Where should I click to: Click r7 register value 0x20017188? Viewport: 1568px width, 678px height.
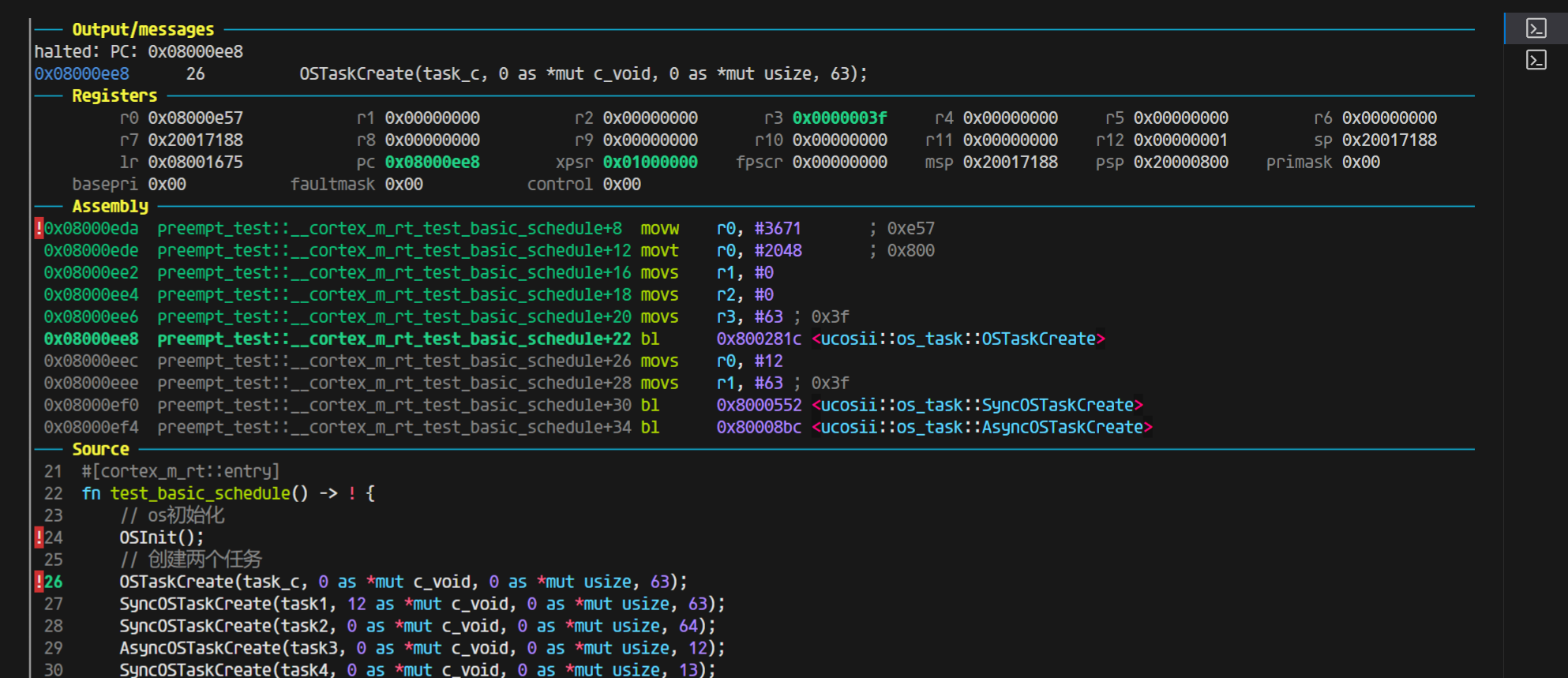[195, 140]
